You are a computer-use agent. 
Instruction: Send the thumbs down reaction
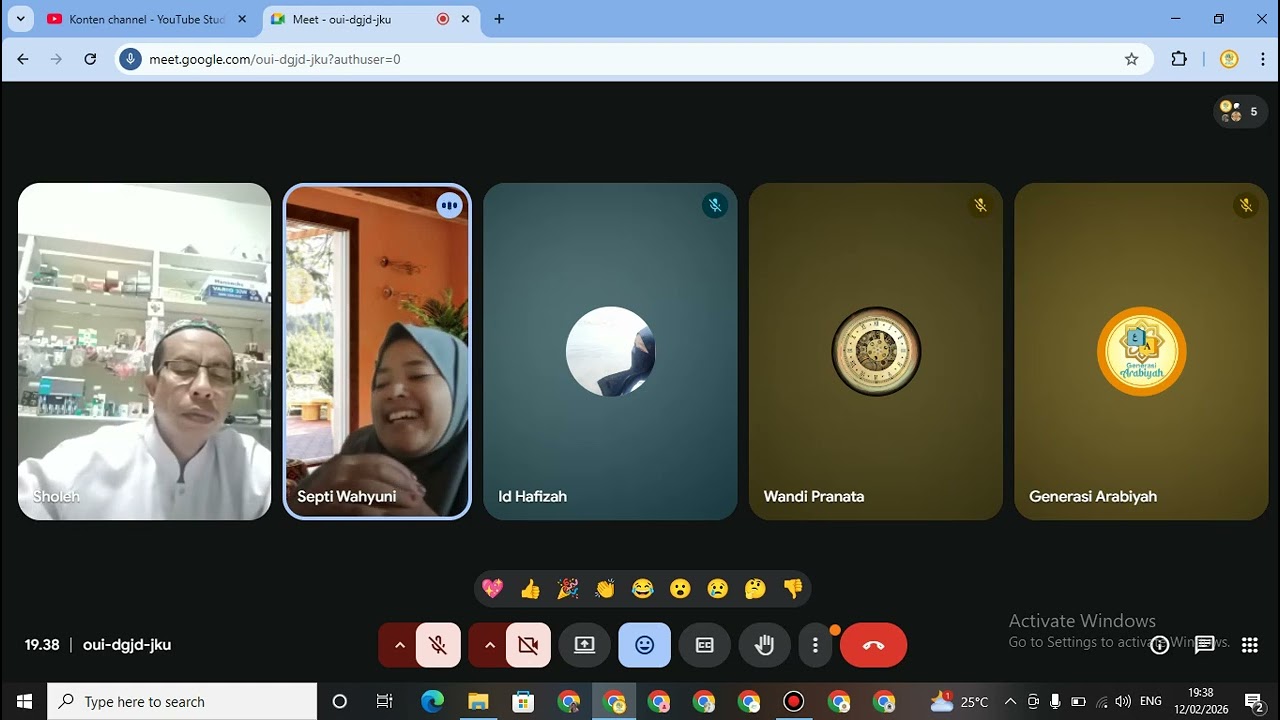[x=793, y=589]
